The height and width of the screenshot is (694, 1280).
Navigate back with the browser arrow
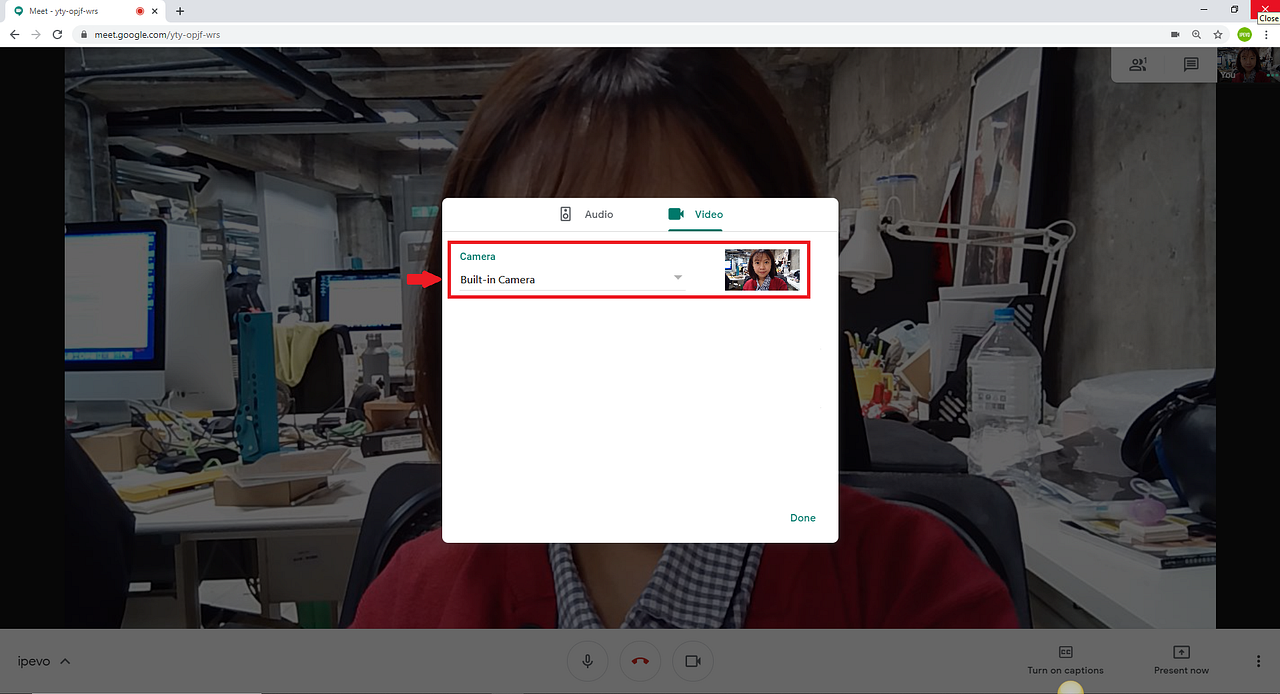(13, 34)
